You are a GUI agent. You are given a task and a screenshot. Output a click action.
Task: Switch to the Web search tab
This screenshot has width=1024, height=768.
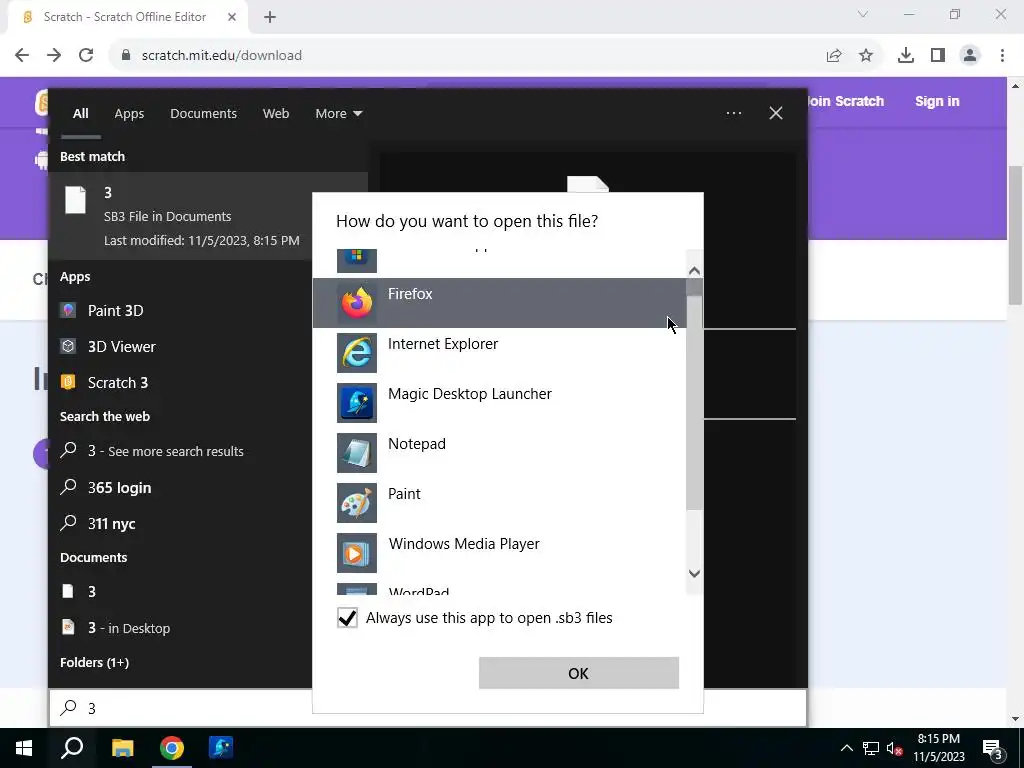pyautogui.click(x=276, y=114)
